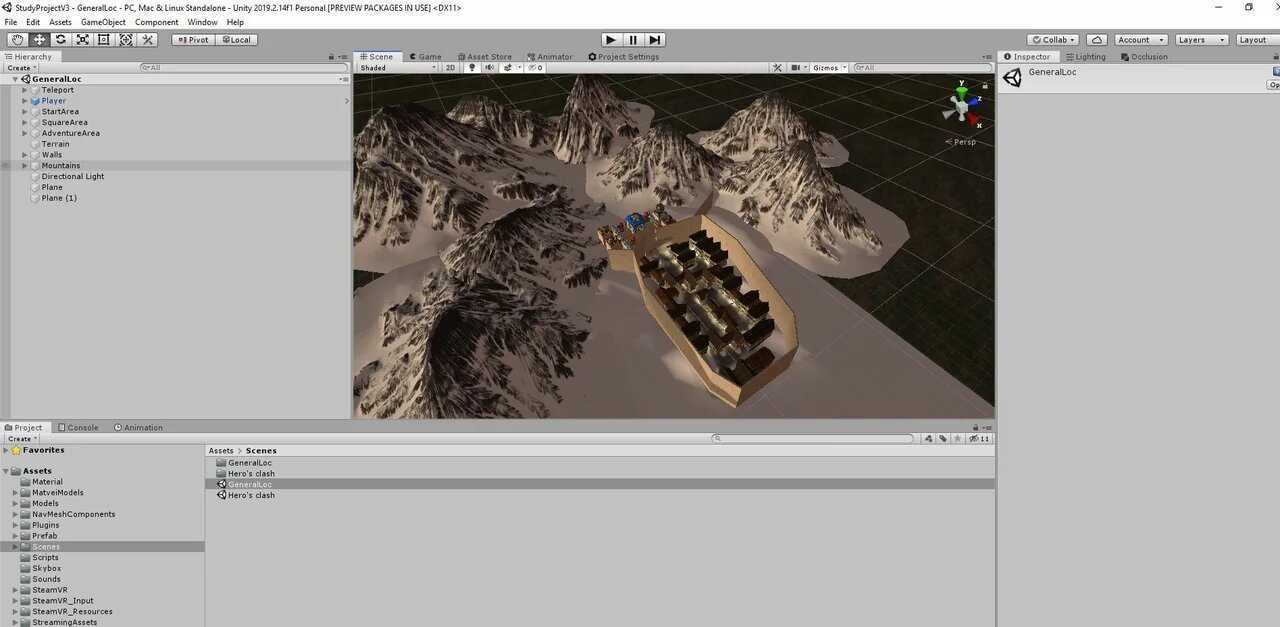Select the combined Transform tool
This screenshot has width=1280, height=627.
tap(126, 40)
